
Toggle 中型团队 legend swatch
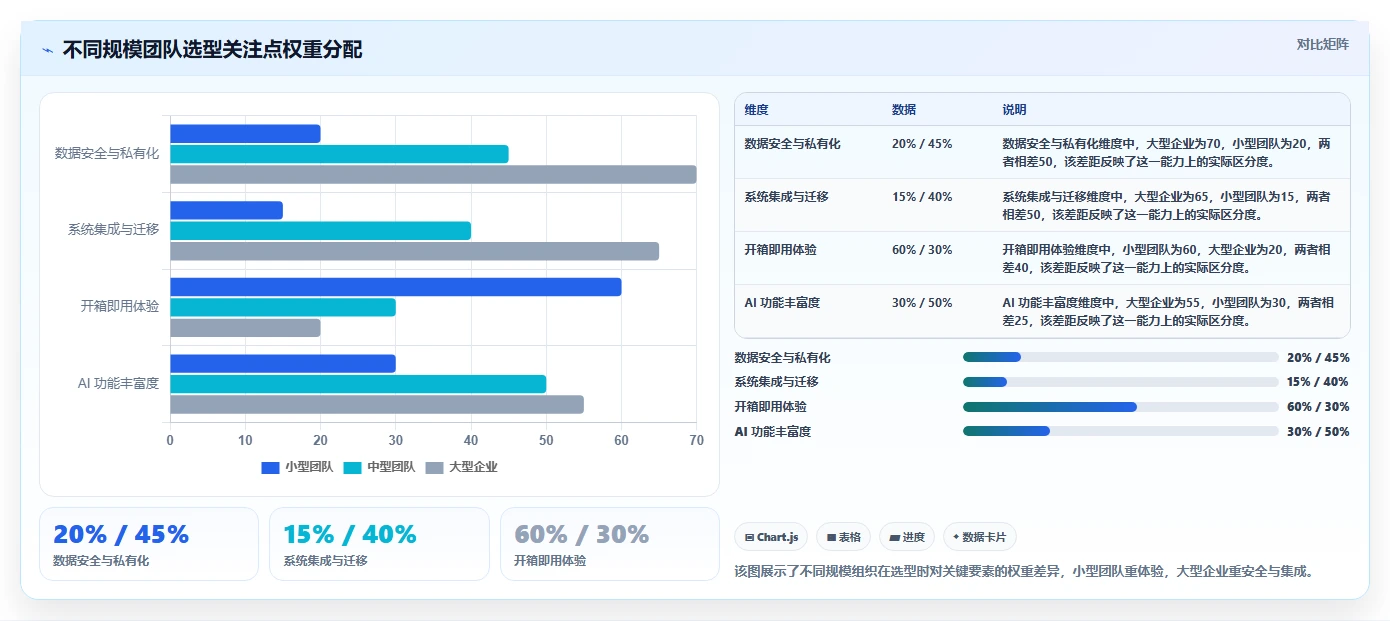coord(352,467)
